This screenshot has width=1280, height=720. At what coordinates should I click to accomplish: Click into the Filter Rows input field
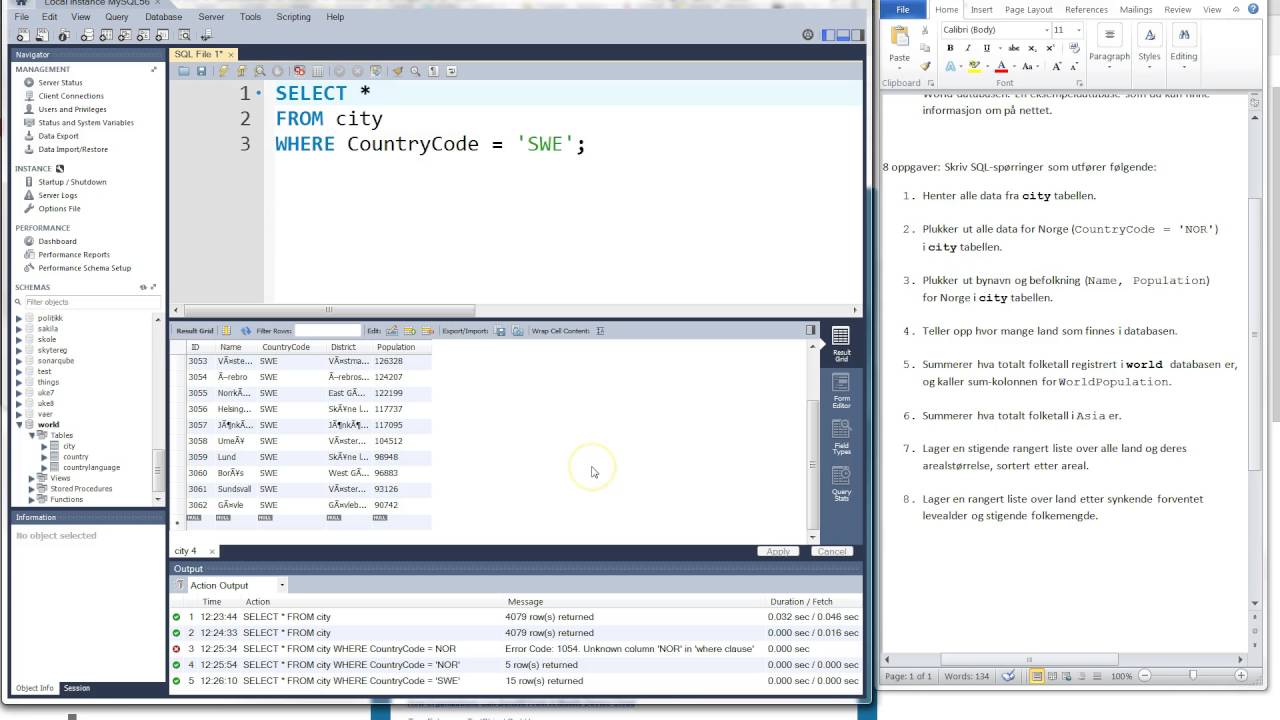pos(327,331)
